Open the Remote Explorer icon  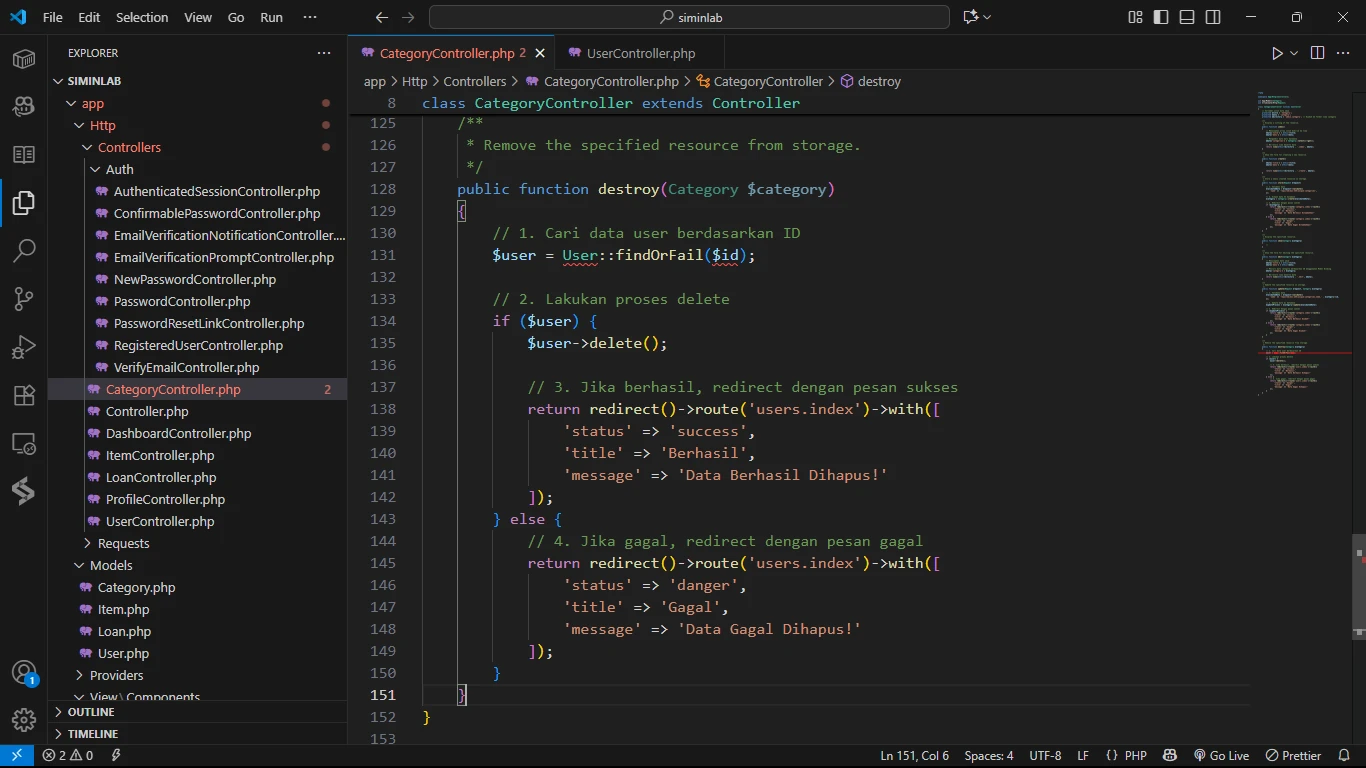pyautogui.click(x=24, y=443)
